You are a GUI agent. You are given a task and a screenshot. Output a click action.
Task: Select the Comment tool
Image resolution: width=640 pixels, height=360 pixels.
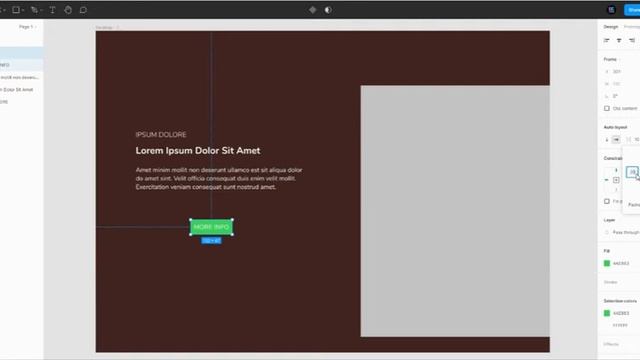(83, 10)
